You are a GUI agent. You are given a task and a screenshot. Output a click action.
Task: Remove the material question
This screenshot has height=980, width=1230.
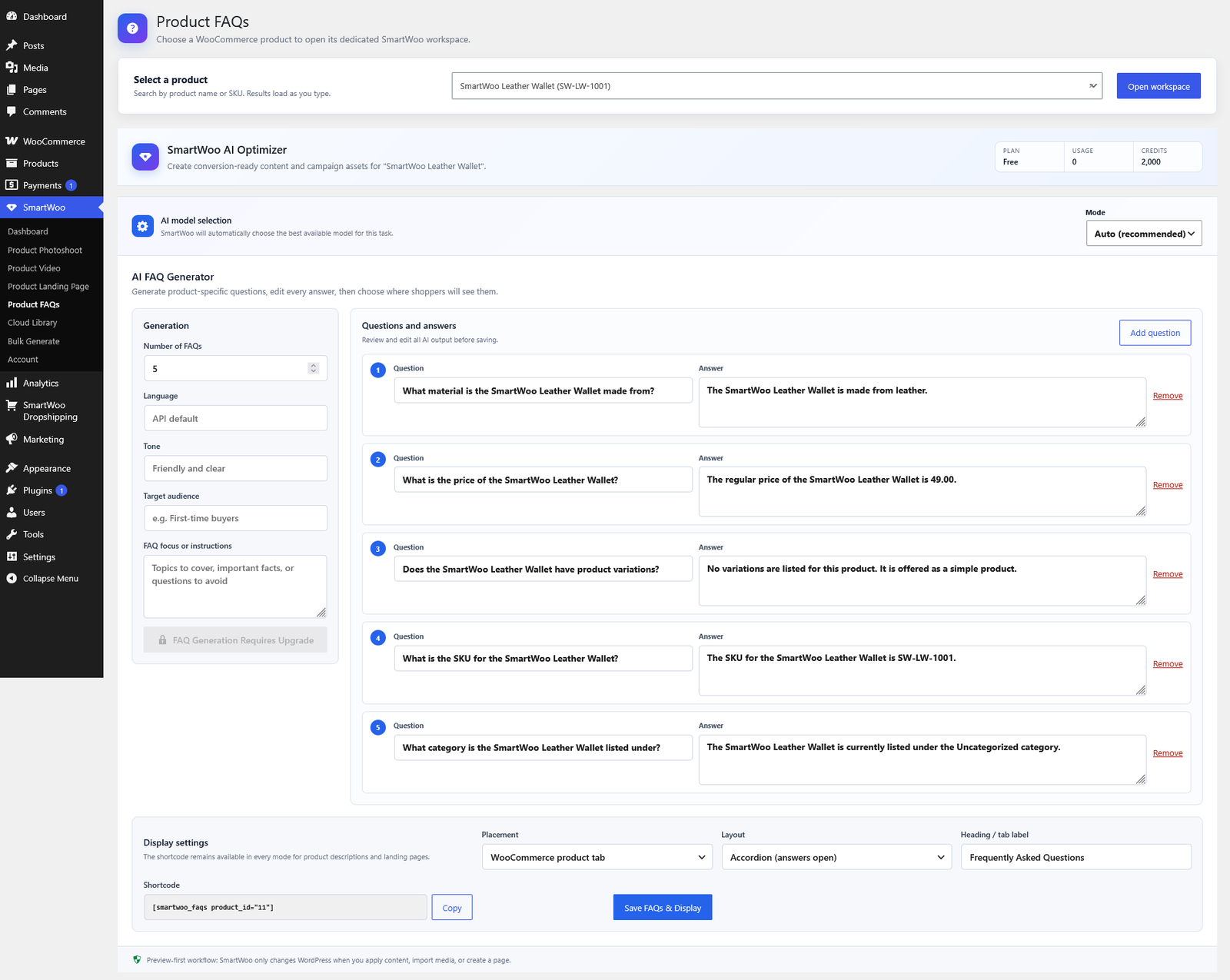click(1168, 396)
